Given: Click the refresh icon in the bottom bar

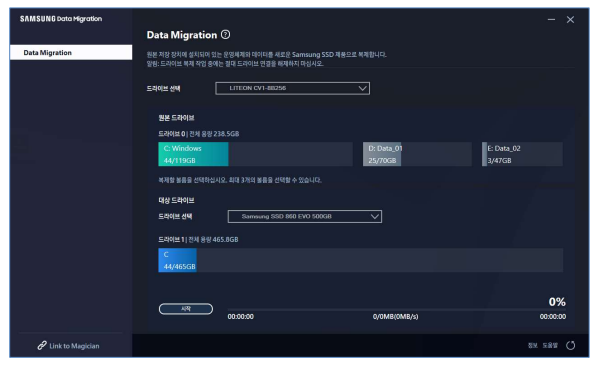Looking at the screenshot, I should click(570, 345).
